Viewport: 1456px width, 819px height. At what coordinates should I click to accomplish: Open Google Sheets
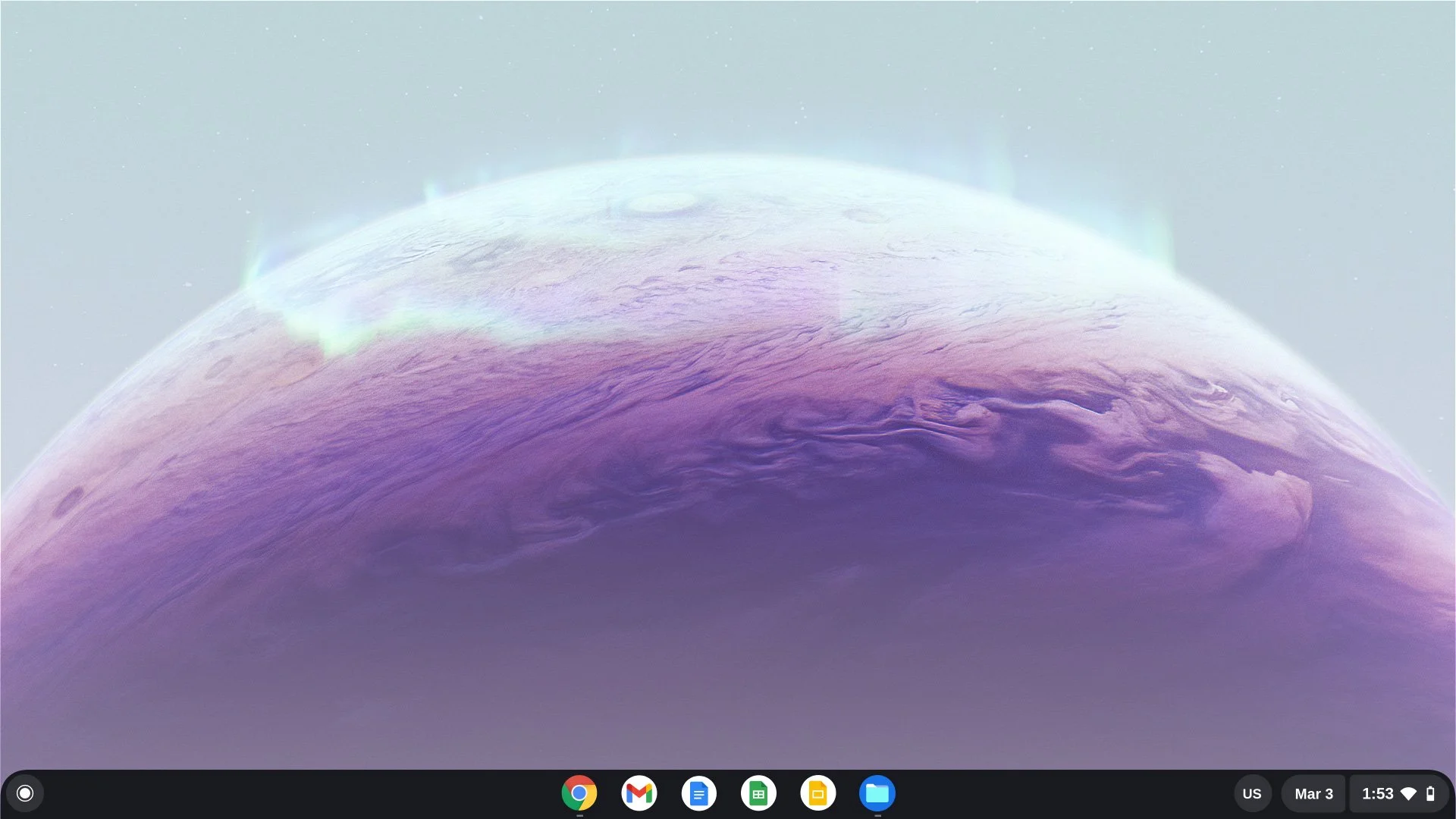(x=759, y=793)
